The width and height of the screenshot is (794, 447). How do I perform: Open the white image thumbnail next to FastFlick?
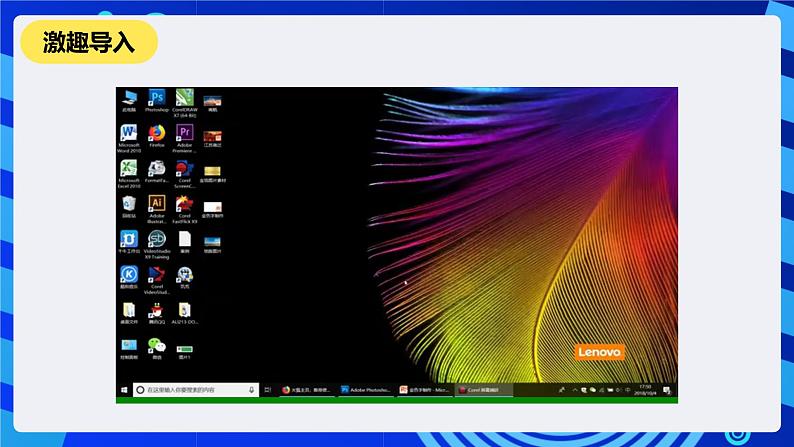tap(213, 209)
